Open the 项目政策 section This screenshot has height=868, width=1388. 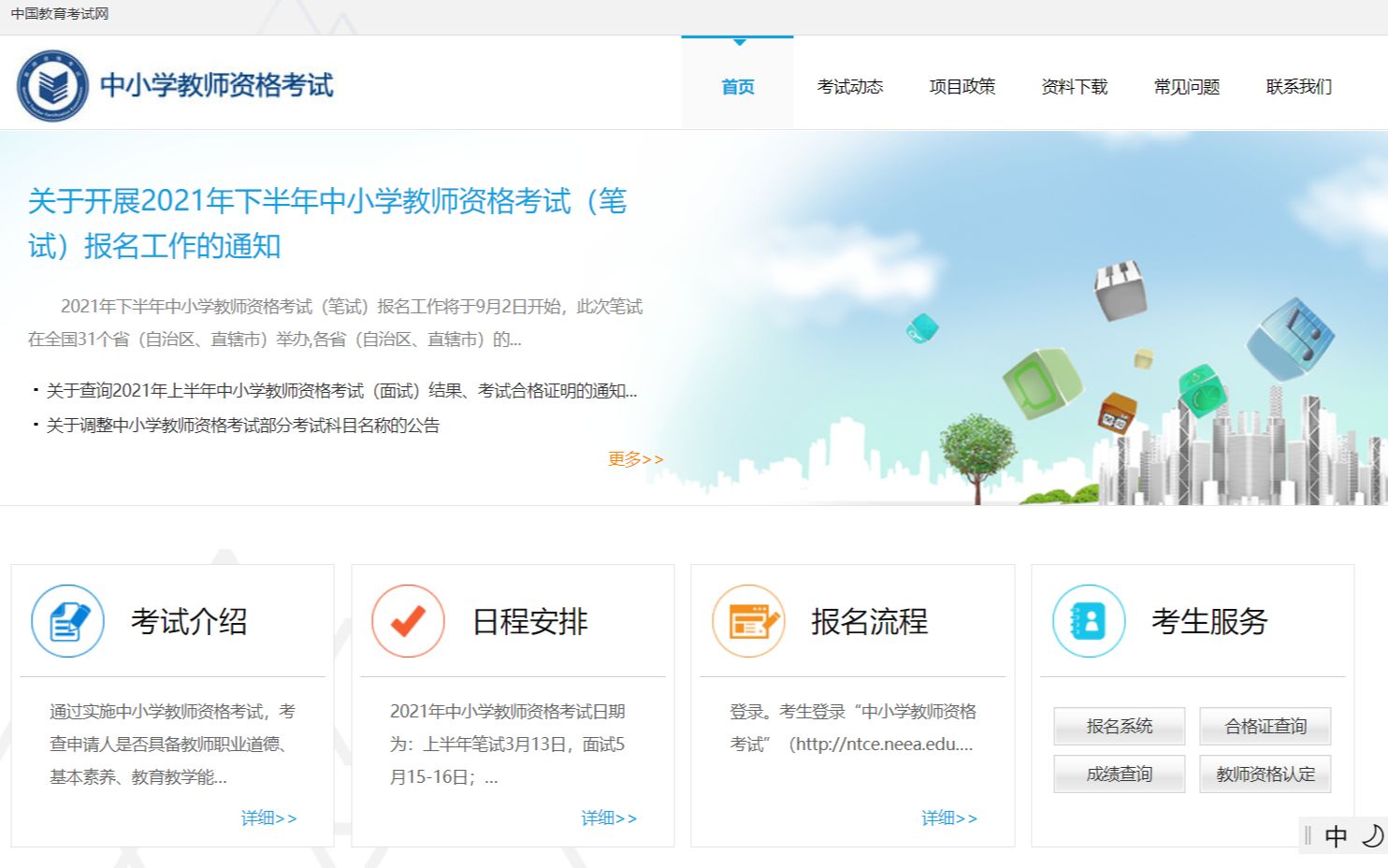tap(962, 87)
